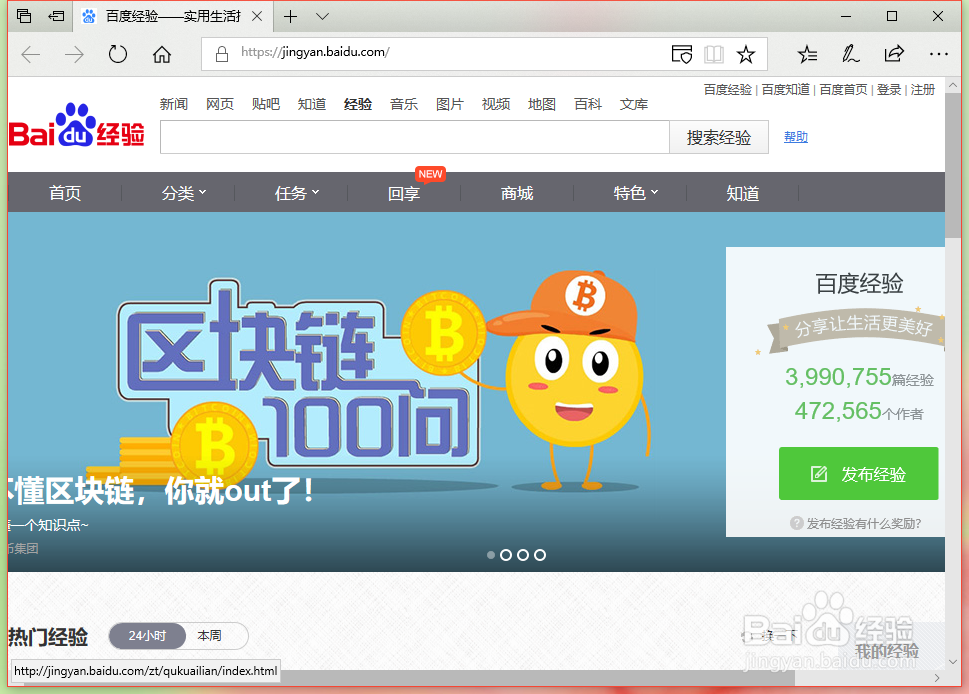Click the add notes pen icon
This screenshot has height=694, width=969.
coord(850,54)
